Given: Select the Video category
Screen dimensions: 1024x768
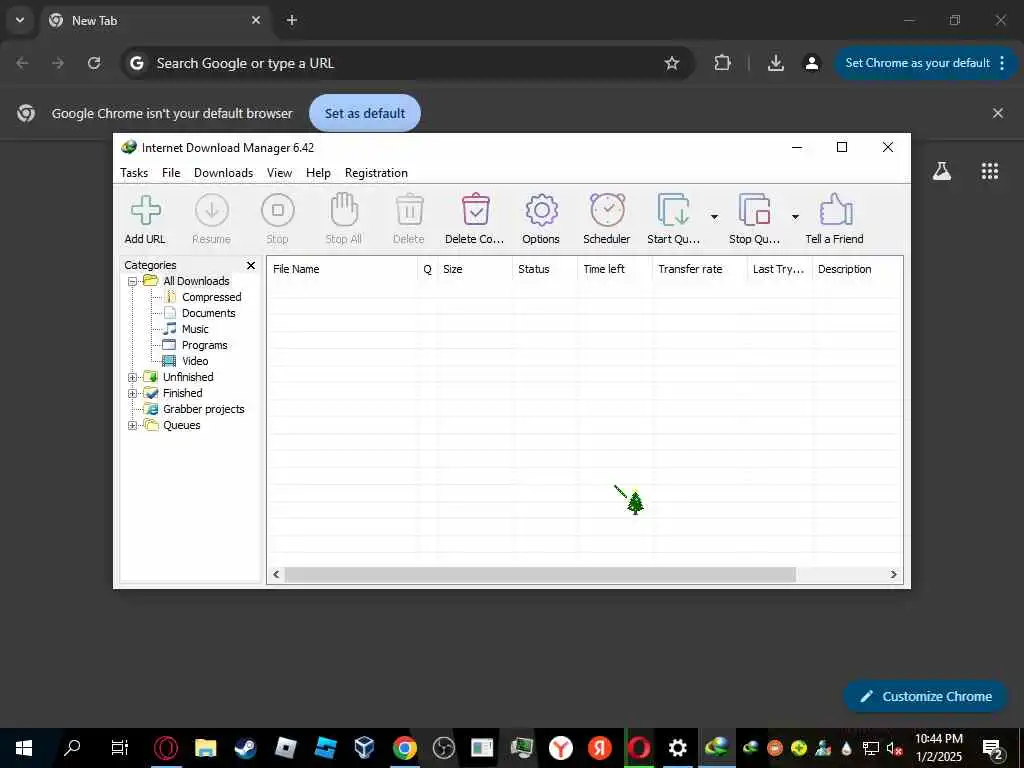Looking at the screenshot, I should (195, 361).
